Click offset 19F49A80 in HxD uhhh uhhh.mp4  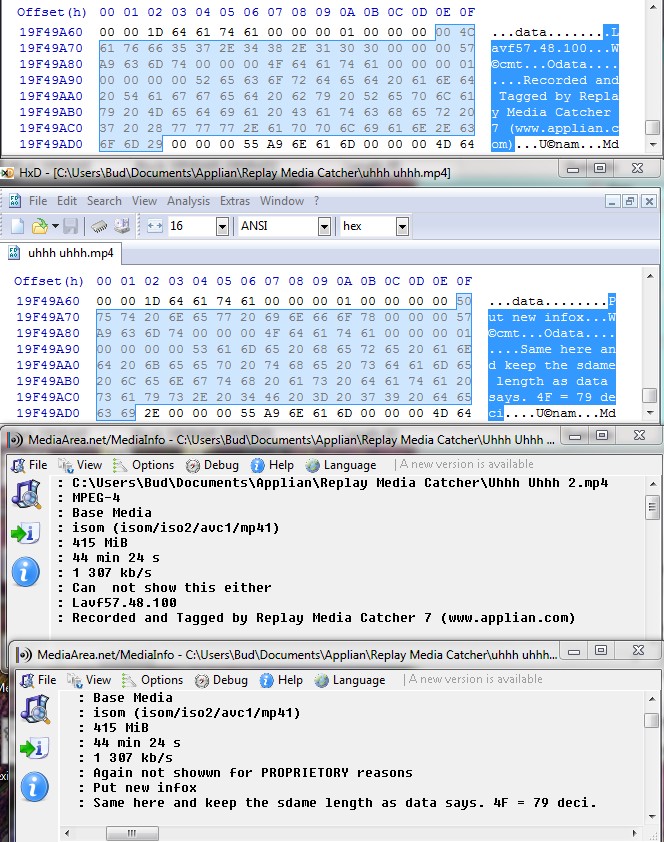pyautogui.click(x=48, y=333)
